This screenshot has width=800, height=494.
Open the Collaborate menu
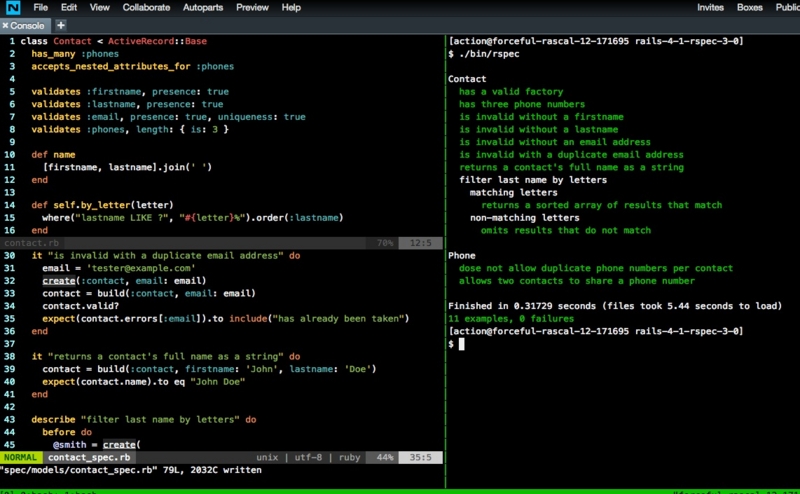pos(146,7)
